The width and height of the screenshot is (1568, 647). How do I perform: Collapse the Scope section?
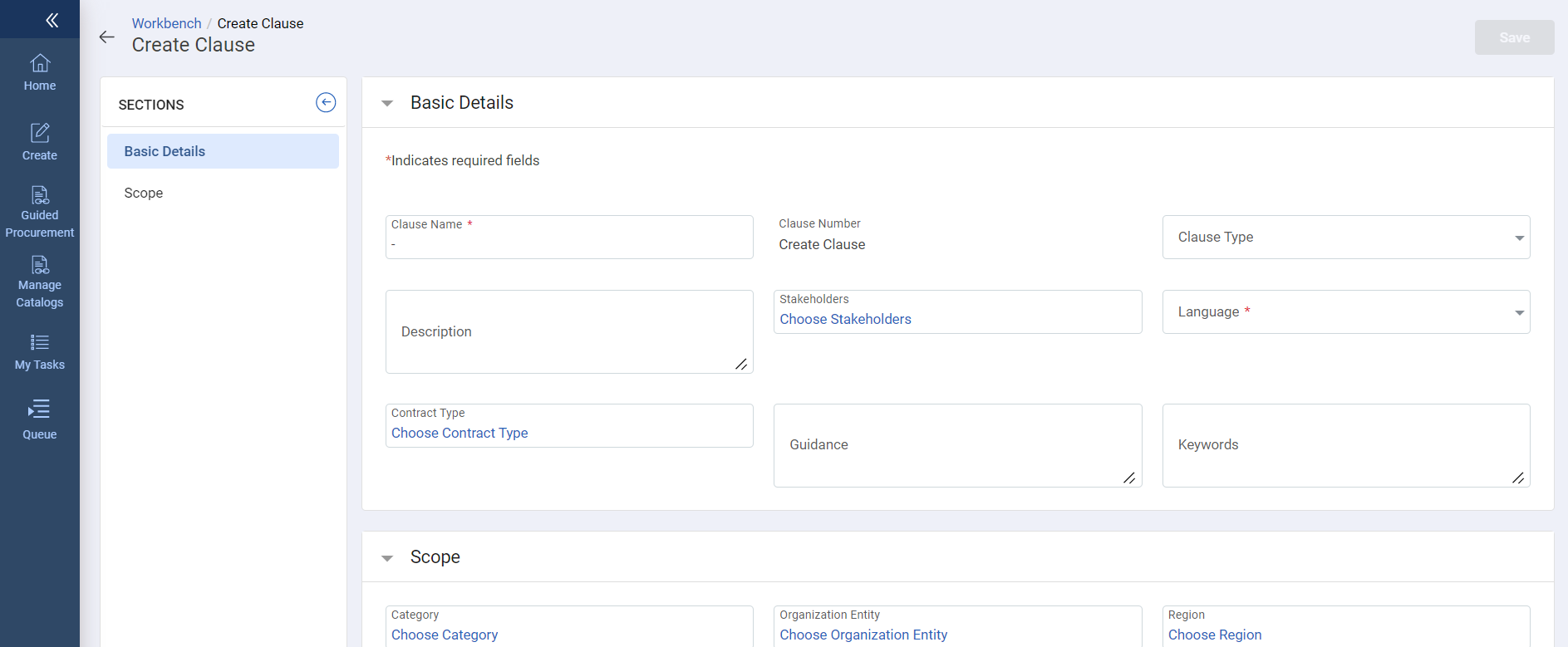tap(387, 558)
